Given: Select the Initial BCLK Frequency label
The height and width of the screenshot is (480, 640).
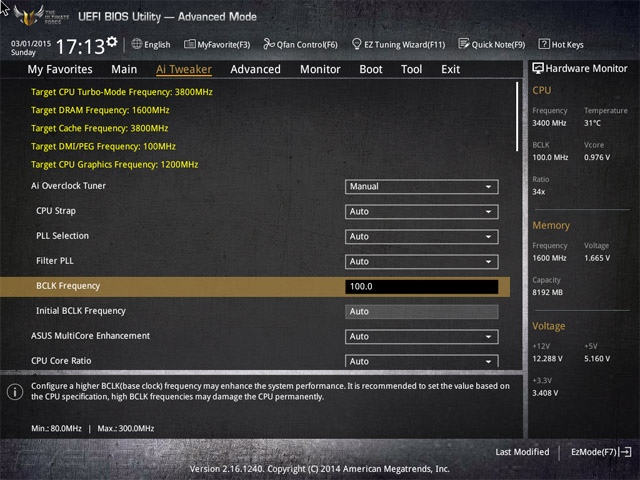Looking at the screenshot, I should [81, 311].
